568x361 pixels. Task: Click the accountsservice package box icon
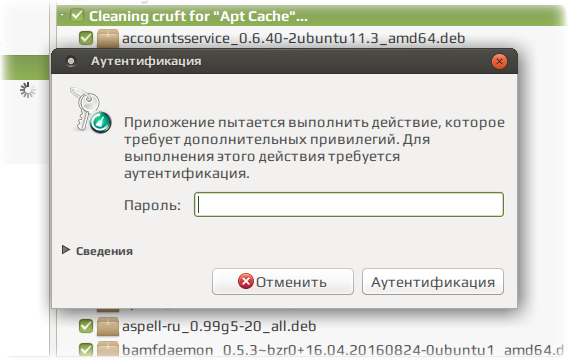[108, 38]
